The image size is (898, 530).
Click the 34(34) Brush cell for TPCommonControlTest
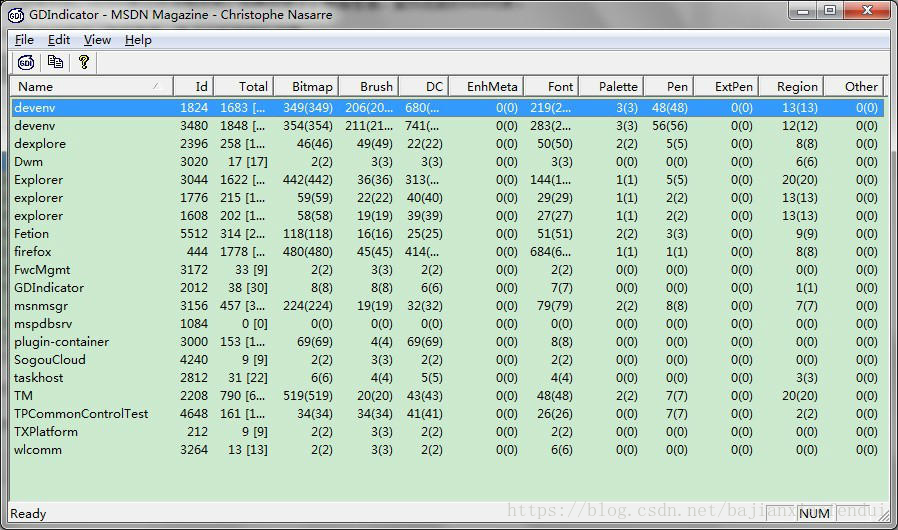pos(375,414)
